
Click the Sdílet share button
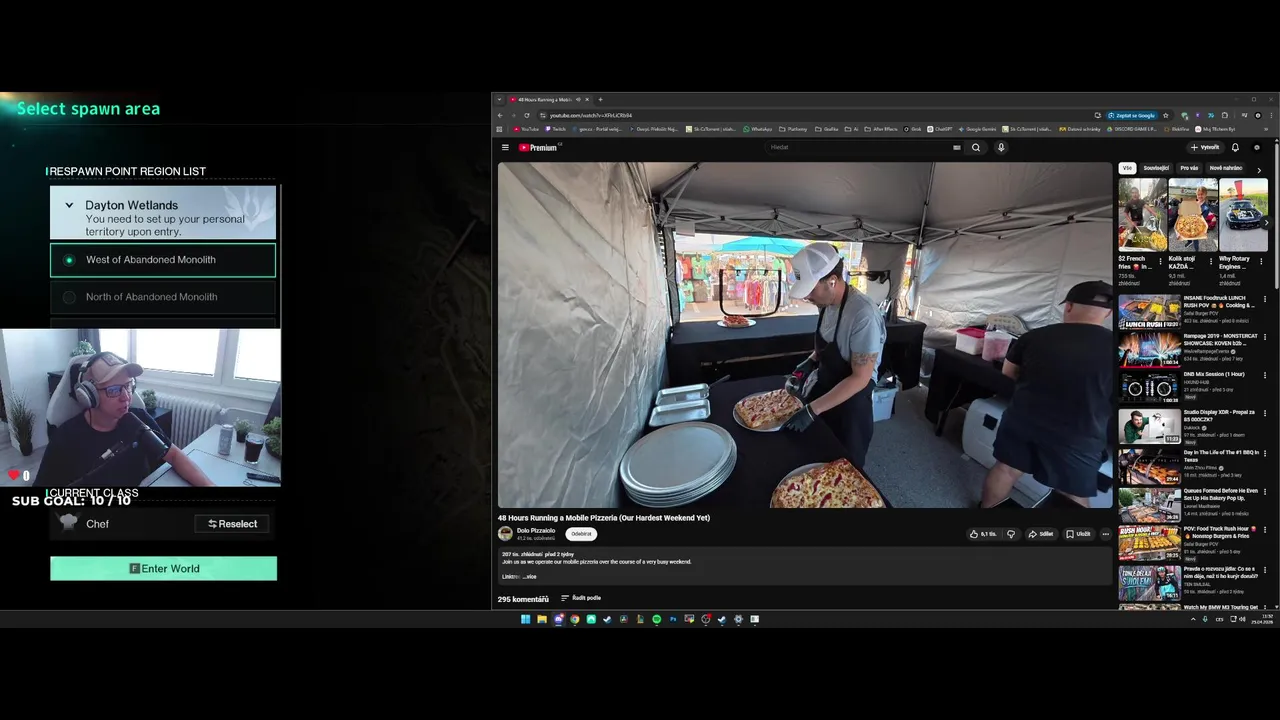[1041, 534]
